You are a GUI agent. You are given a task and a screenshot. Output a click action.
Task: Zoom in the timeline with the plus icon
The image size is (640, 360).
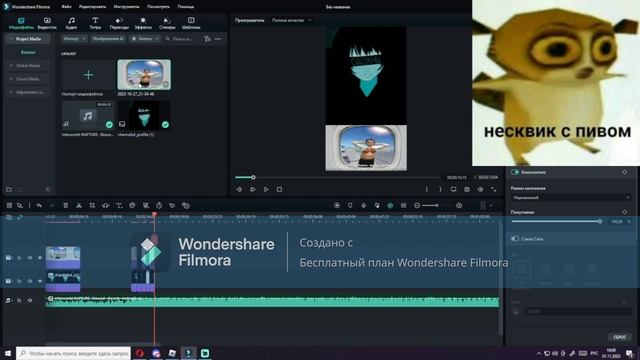point(459,205)
